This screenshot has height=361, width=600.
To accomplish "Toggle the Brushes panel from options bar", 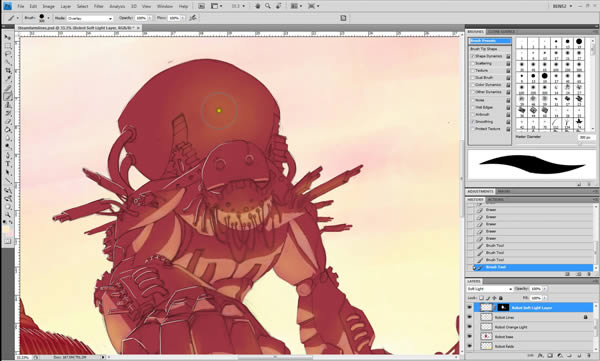I will coord(343,18).
